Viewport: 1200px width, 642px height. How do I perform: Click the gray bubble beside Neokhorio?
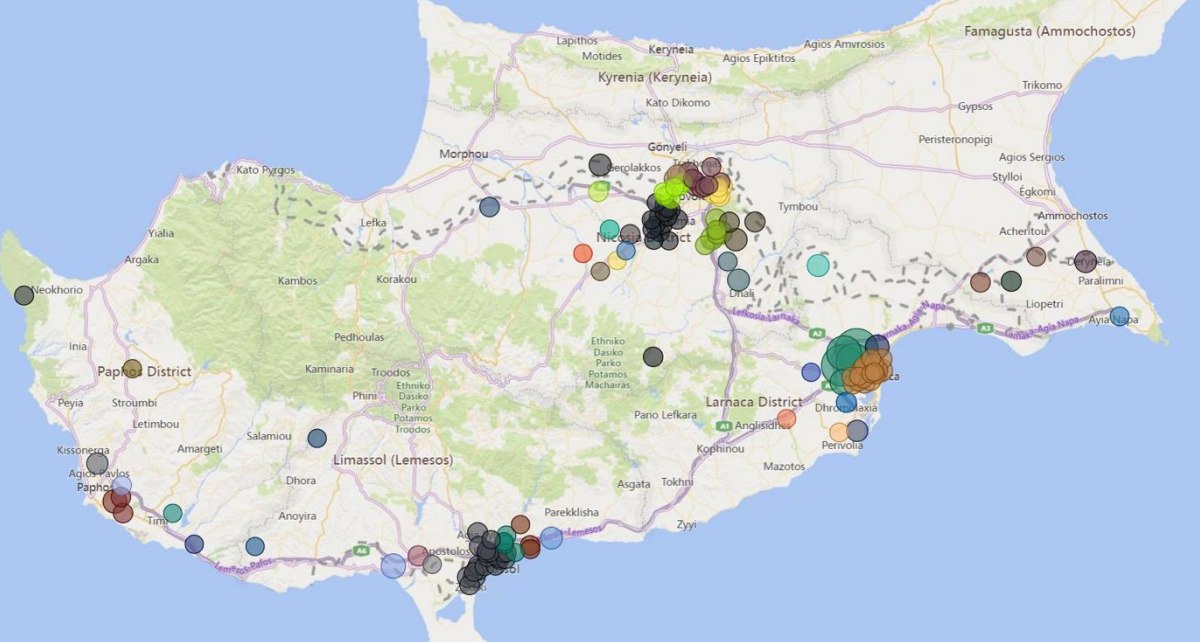(24, 295)
